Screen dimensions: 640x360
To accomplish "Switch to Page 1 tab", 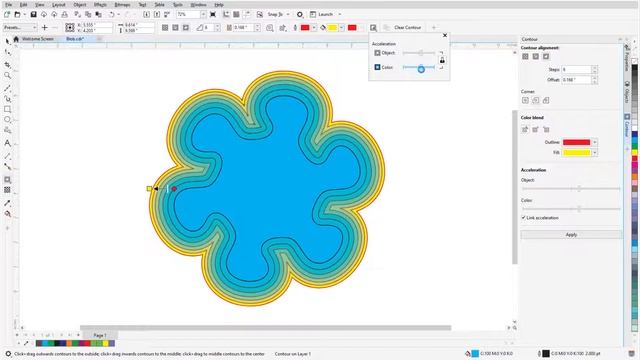I will click(x=100, y=335).
